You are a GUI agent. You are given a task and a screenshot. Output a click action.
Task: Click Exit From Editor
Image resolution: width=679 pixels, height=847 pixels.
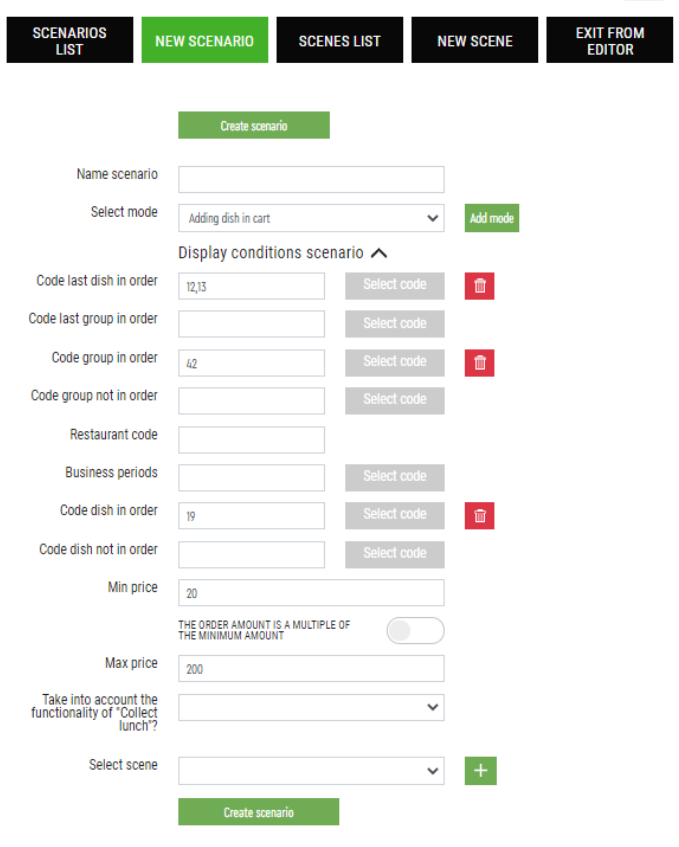(609, 41)
